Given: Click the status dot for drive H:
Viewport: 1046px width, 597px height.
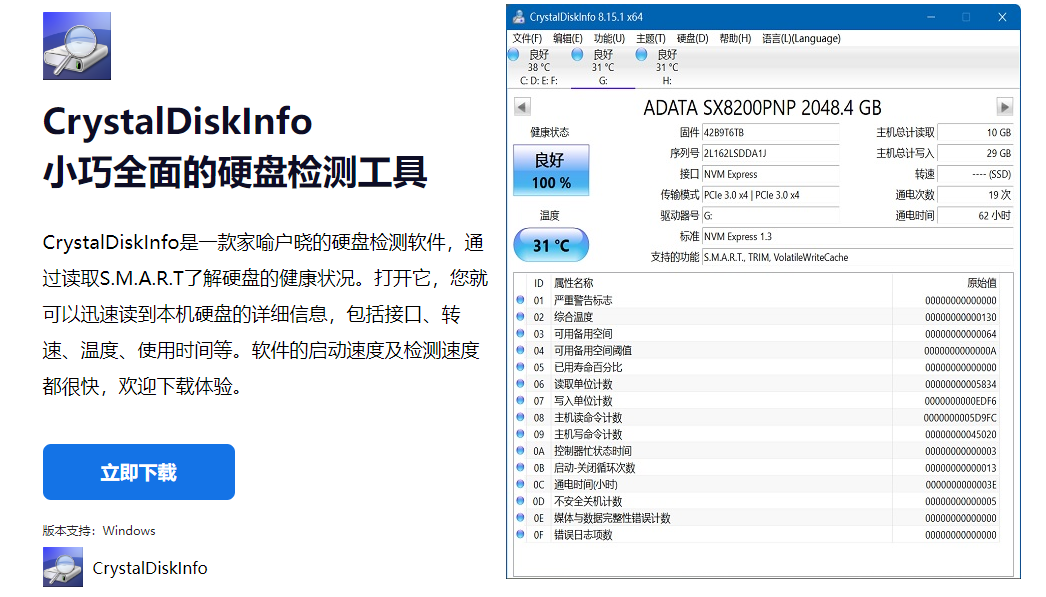Looking at the screenshot, I should (x=642, y=55).
